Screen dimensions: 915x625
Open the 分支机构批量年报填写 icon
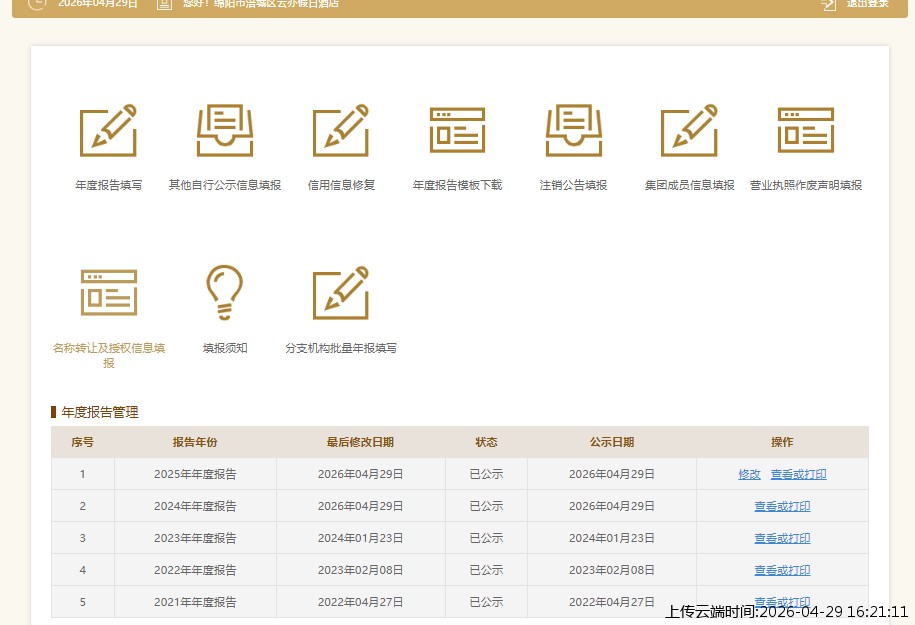341,293
